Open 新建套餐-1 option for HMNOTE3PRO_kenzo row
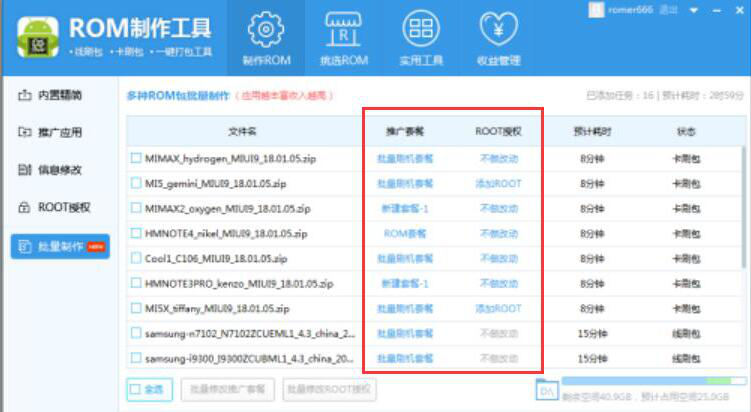 coord(405,284)
